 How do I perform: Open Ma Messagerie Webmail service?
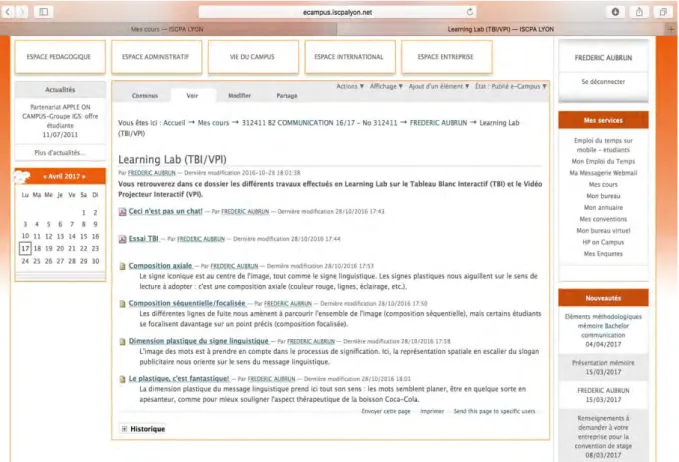[603, 173]
